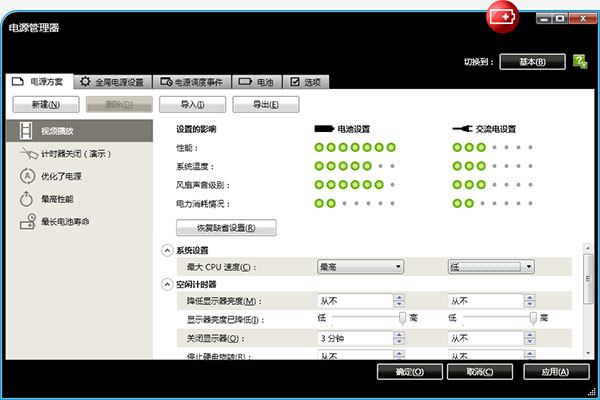The width and height of the screenshot is (600, 400).
Task: Collapse the 空闲计时器 section
Action: tap(166, 284)
